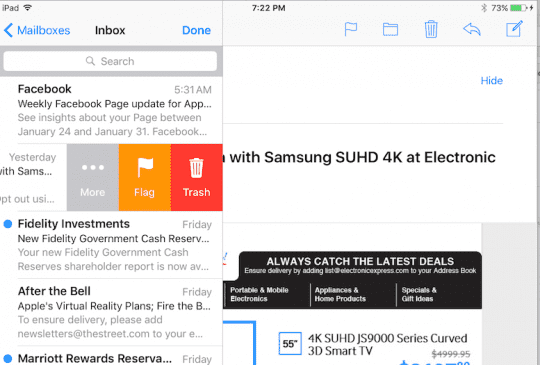Screen dimensions: 540x365
Task: Tap the orange Flag swipe action
Action: [145, 177]
